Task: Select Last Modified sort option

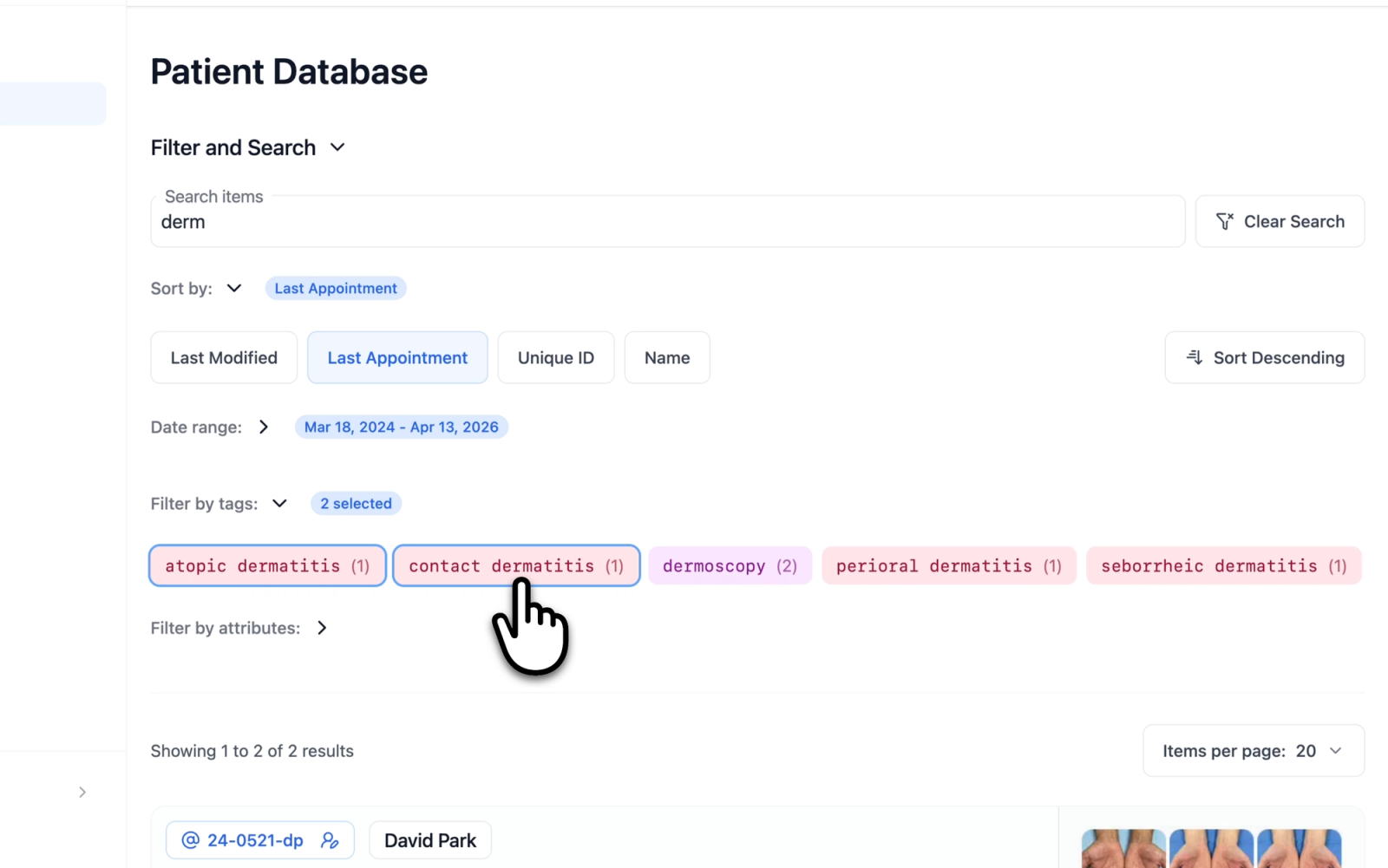Action: 224,357
